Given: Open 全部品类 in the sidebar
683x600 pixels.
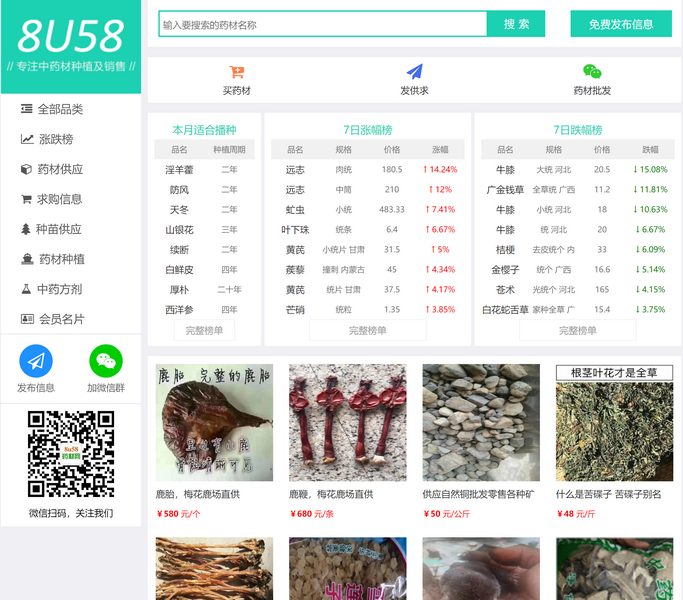Looking at the screenshot, I should [60, 109].
